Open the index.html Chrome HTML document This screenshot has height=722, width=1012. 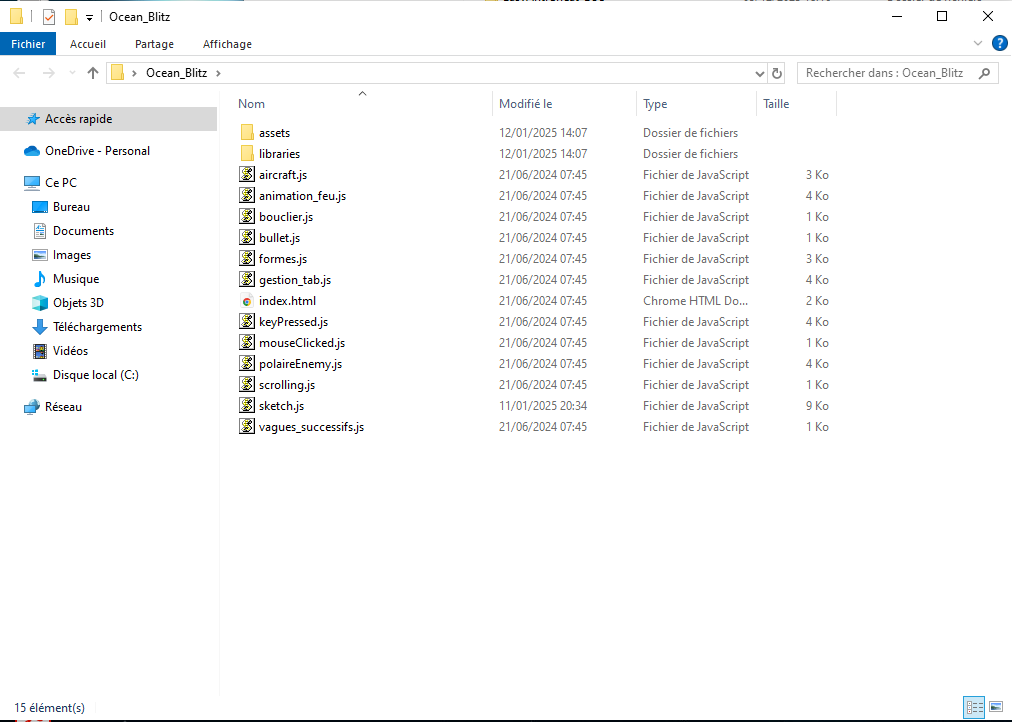point(286,300)
